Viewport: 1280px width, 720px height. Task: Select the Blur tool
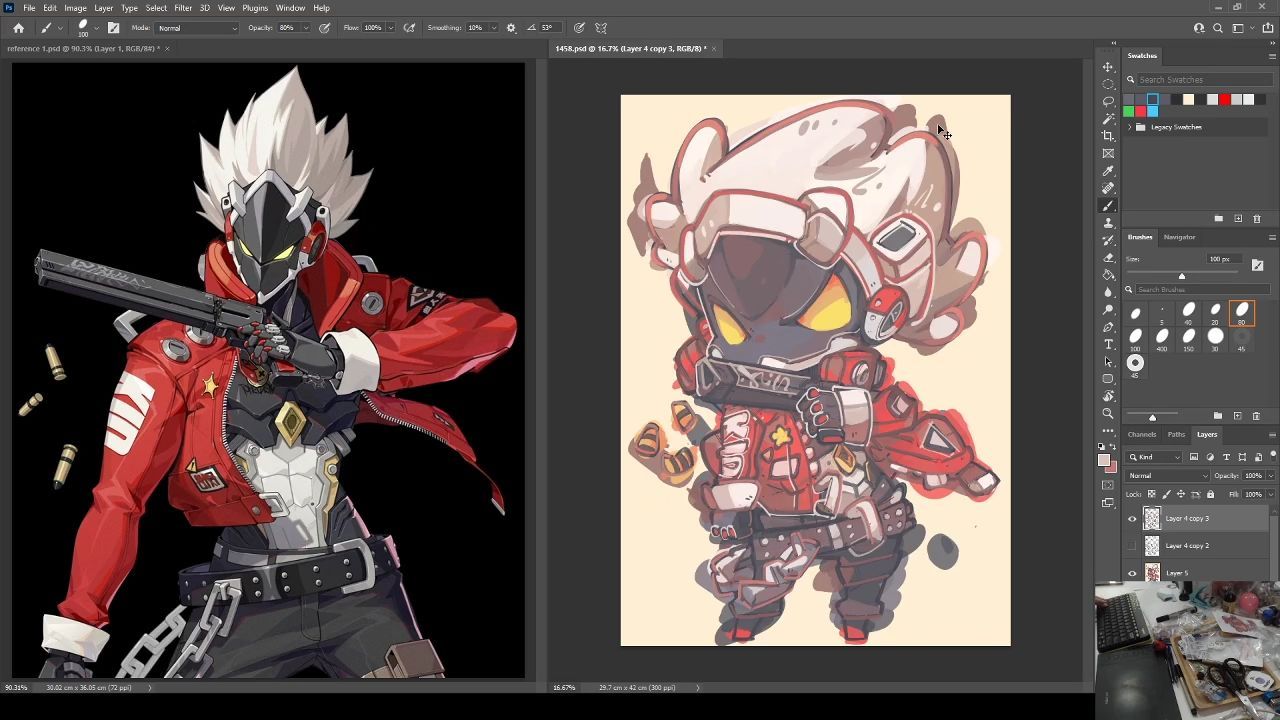1108,292
